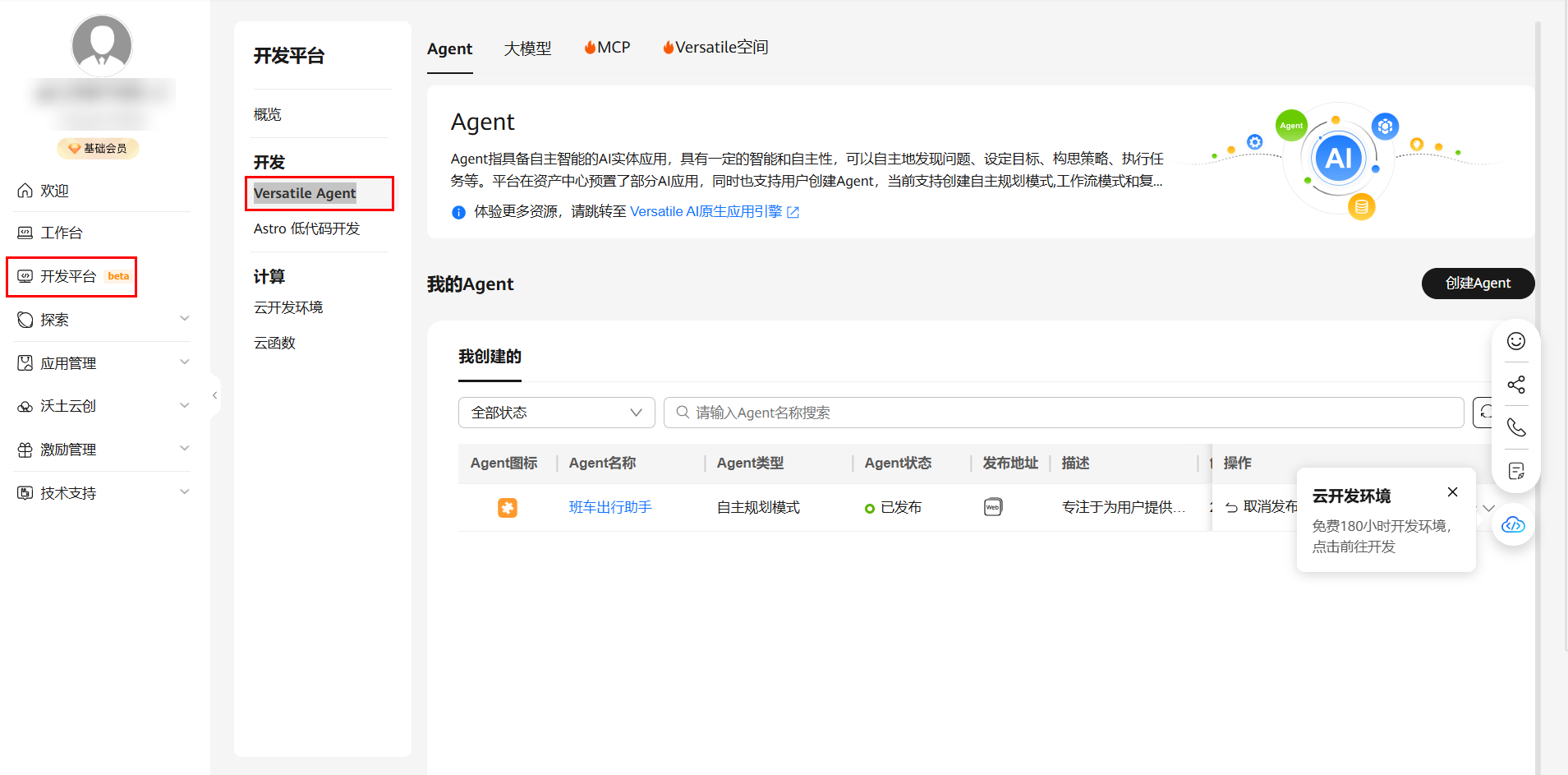Click the share icon on right toolbar
This screenshot has width=1568, height=775.
(1515, 384)
